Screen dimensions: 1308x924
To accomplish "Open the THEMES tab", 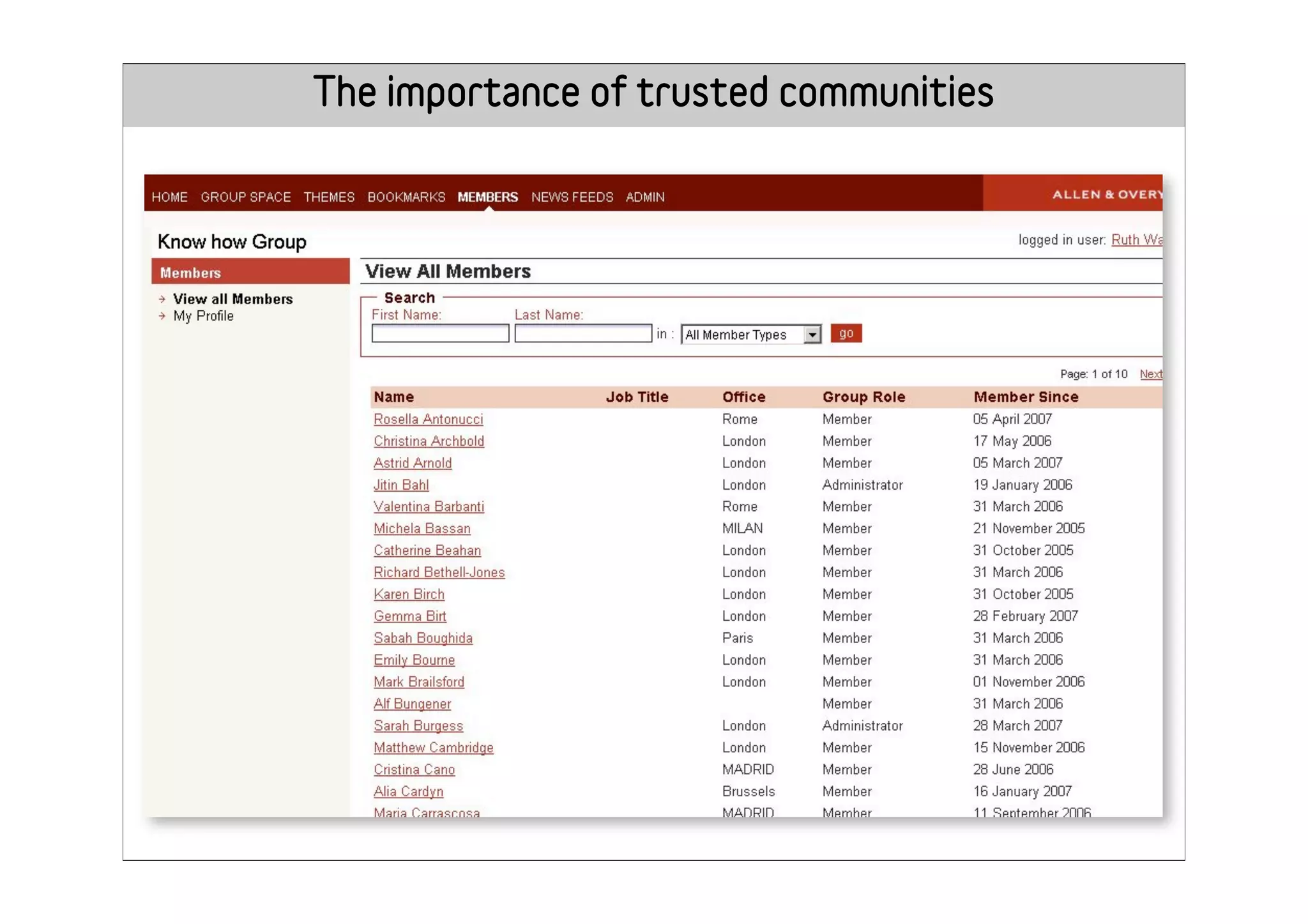I will pyautogui.click(x=329, y=197).
